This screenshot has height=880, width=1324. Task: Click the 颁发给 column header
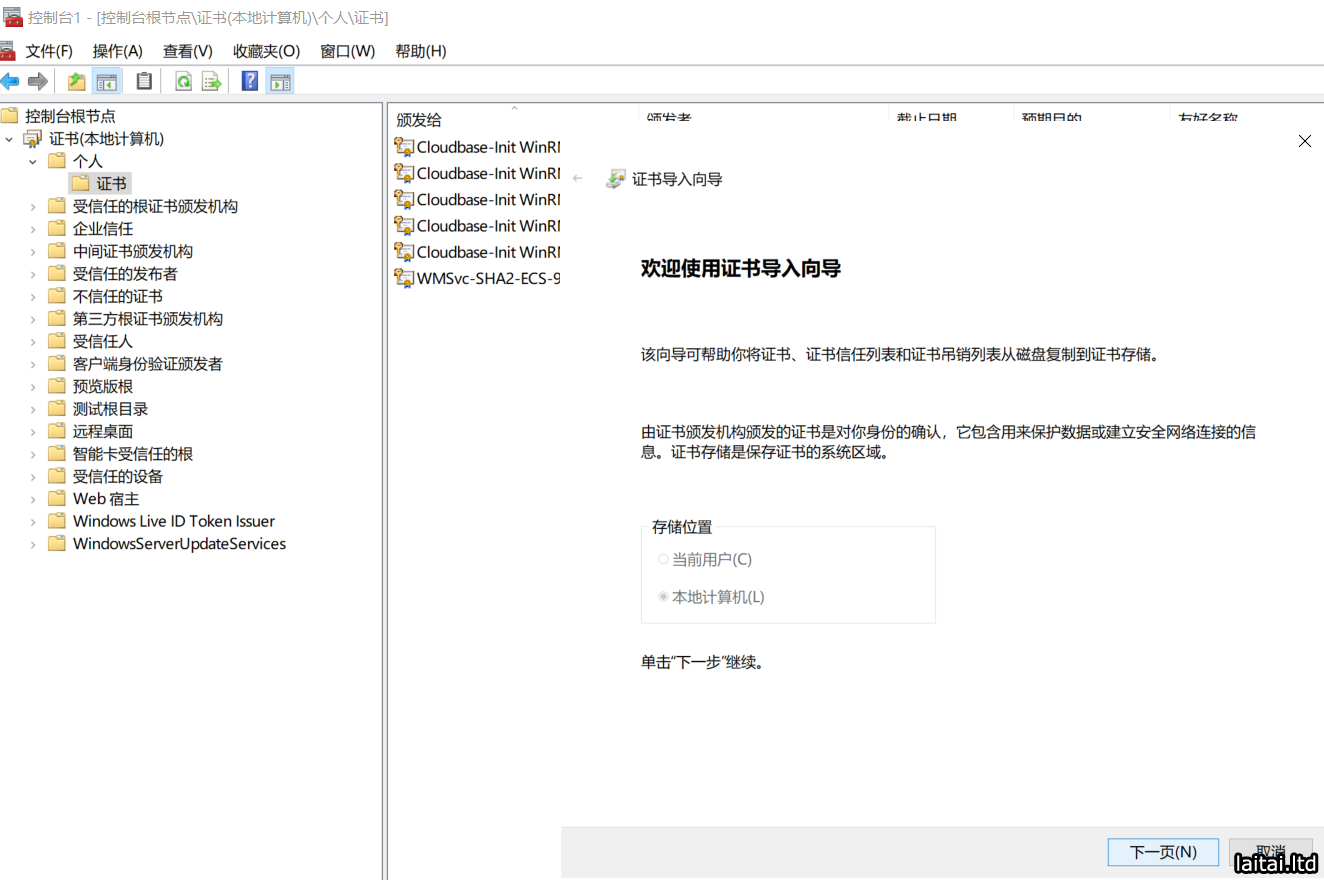click(419, 120)
